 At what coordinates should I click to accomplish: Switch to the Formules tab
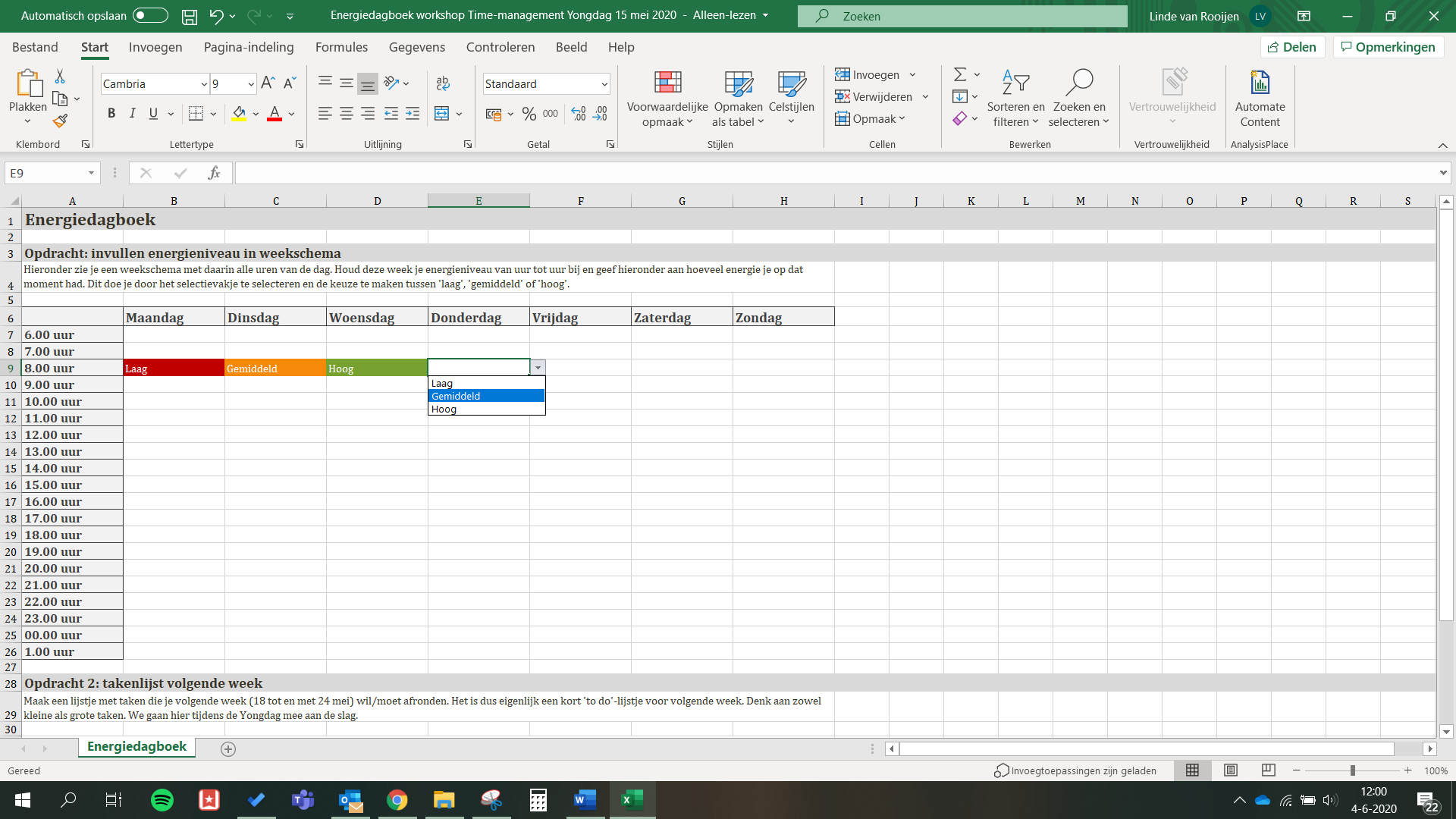coord(341,47)
